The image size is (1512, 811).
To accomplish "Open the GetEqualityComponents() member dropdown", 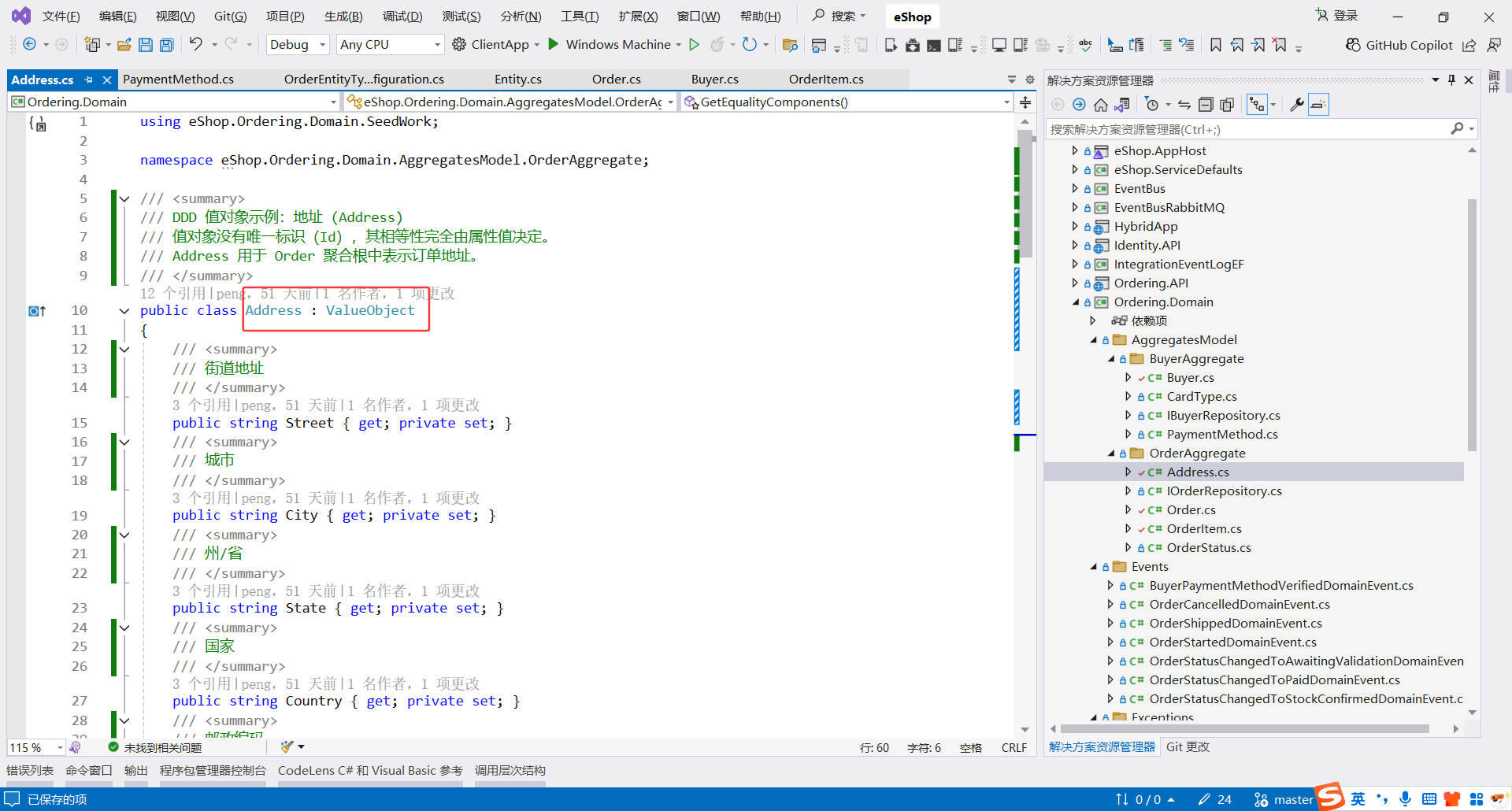I will pyautogui.click(x=847, y=102).
